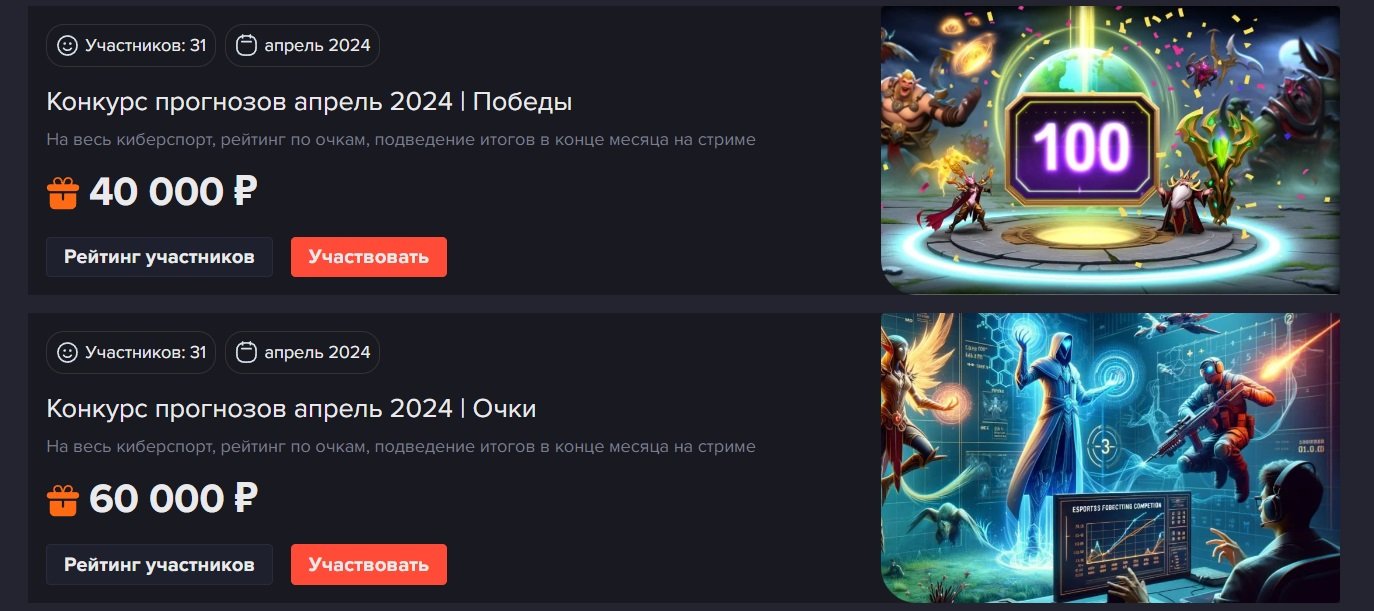The height and width of the screenshot is (611, 1374).
Task: Open title Конкурс прогнозов апрель 2024 | Очки
Action: click(x=291, y=409)
